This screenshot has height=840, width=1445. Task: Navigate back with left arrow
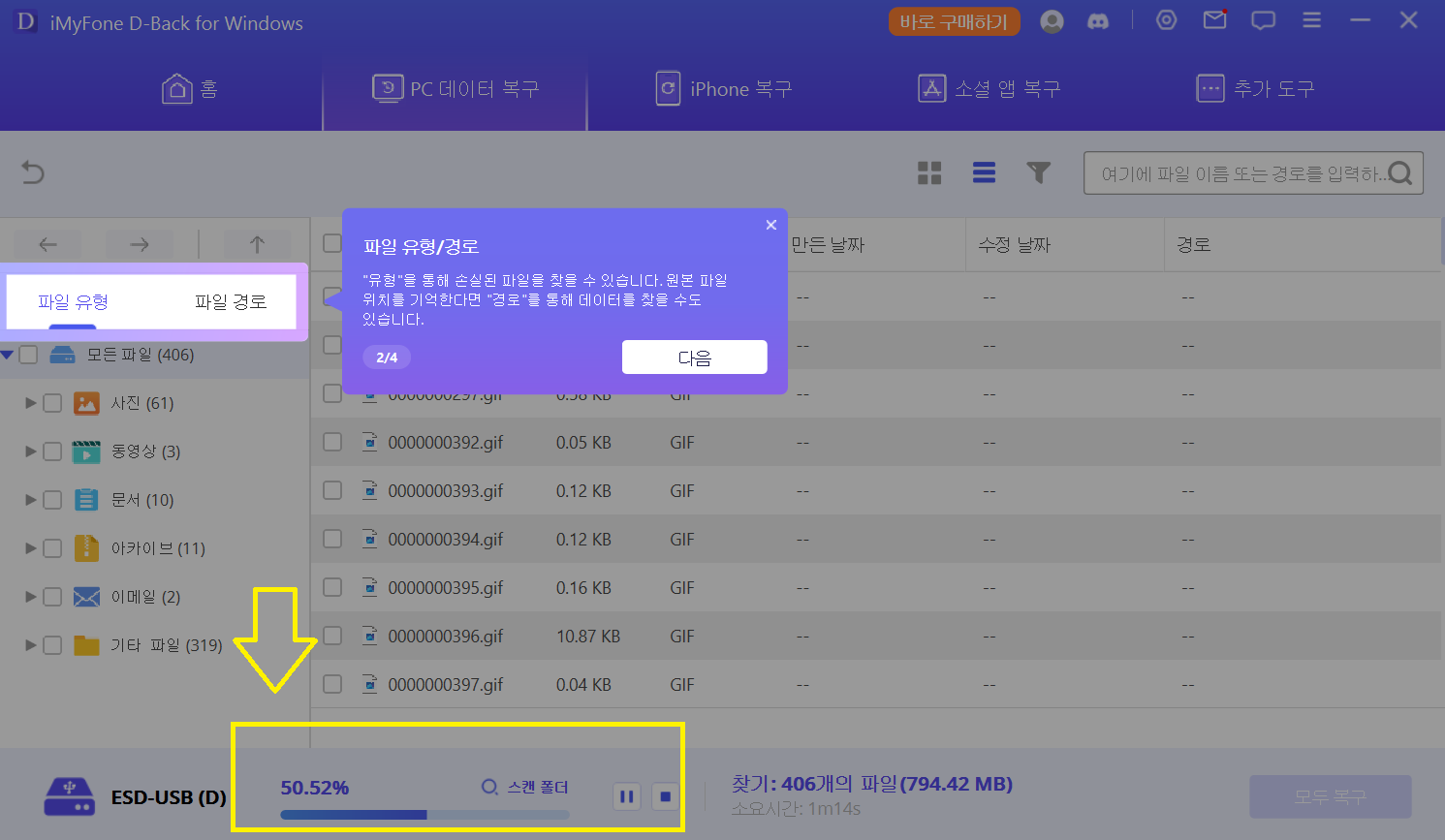tap(47, 245)
